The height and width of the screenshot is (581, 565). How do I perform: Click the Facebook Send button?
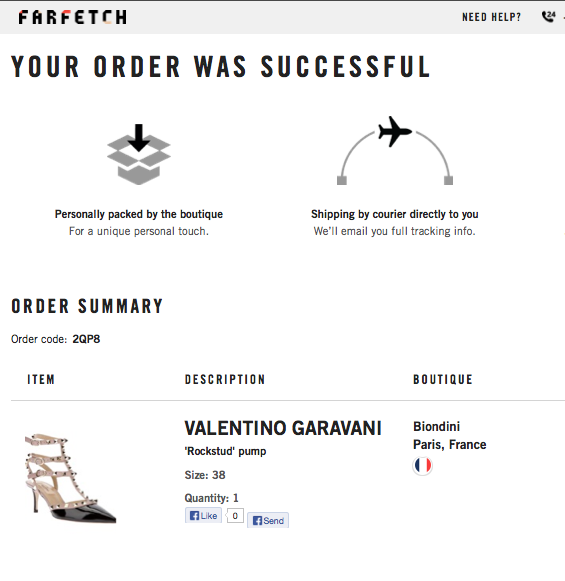coord(268,521)
